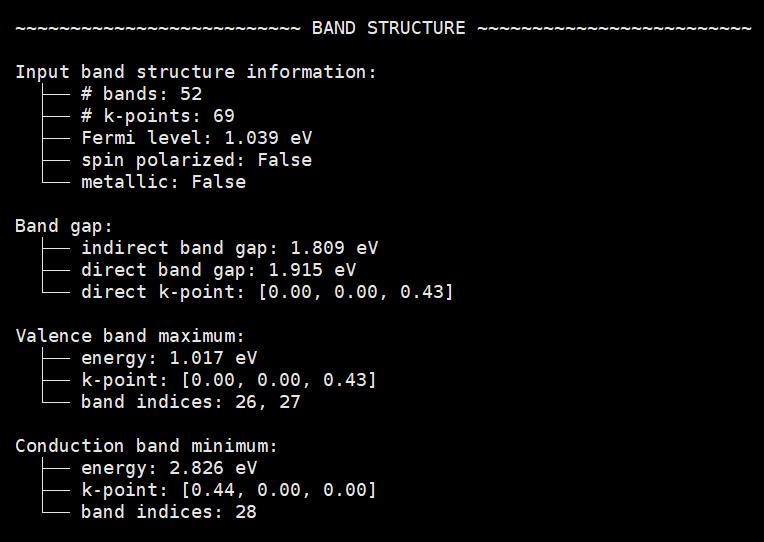The height and width of the screenshot is (542, 764).
Task: Click the 'Conduction band minimum:' heading
Action: 146,446
